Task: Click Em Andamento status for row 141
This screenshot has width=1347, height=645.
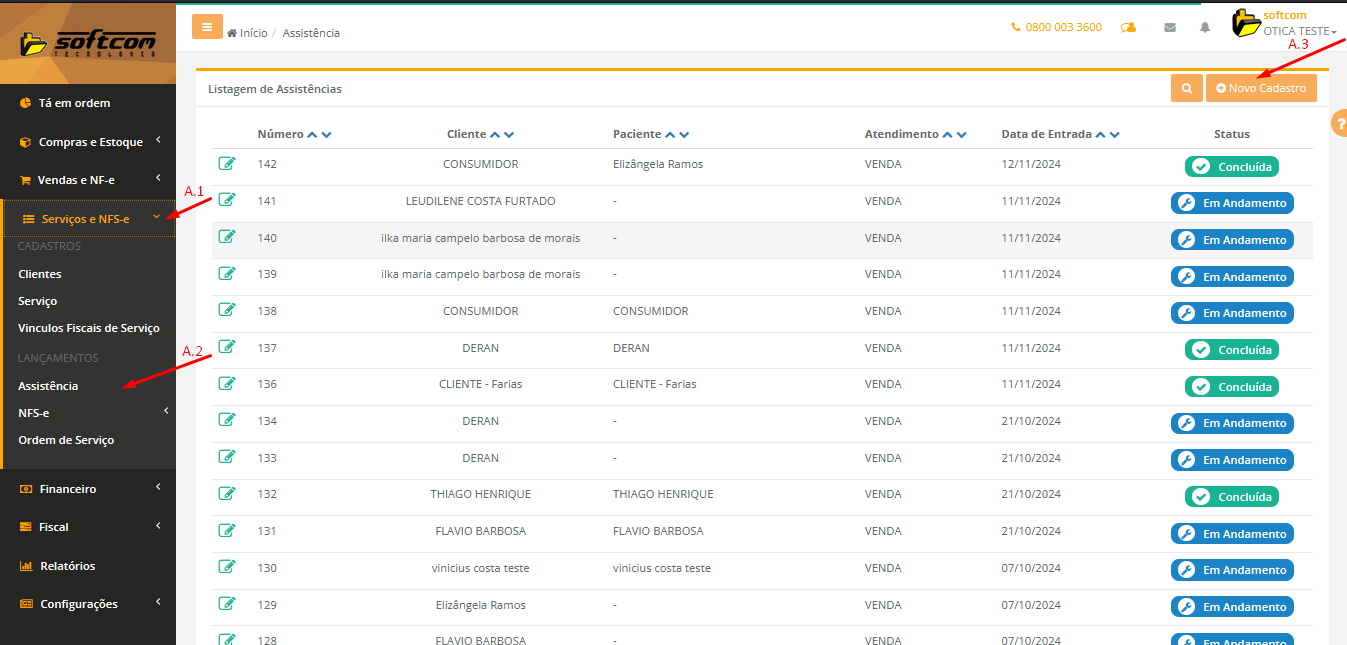Action: (x=1232, y=203)
